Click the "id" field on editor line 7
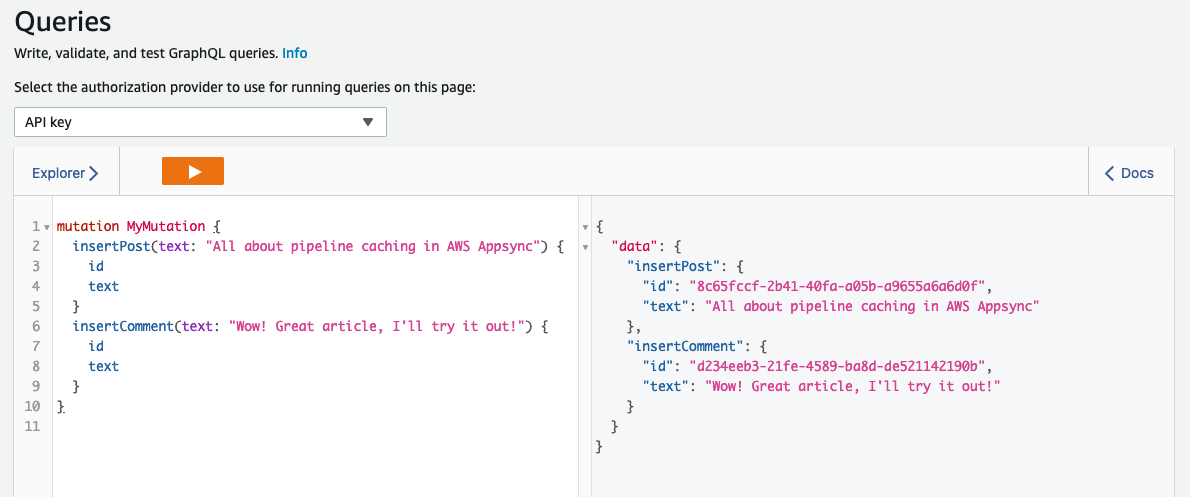 coord(96,346)
